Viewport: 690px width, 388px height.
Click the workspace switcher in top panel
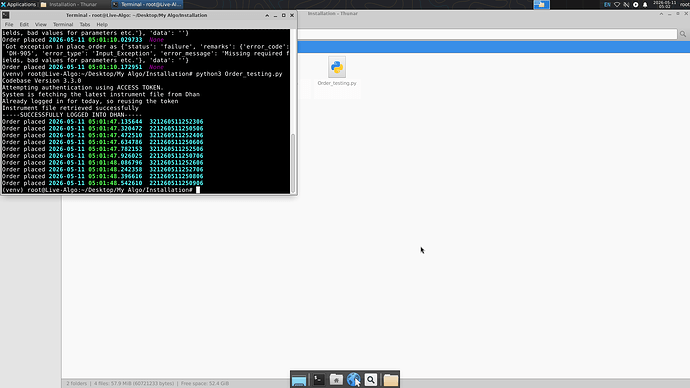(542, 4)
